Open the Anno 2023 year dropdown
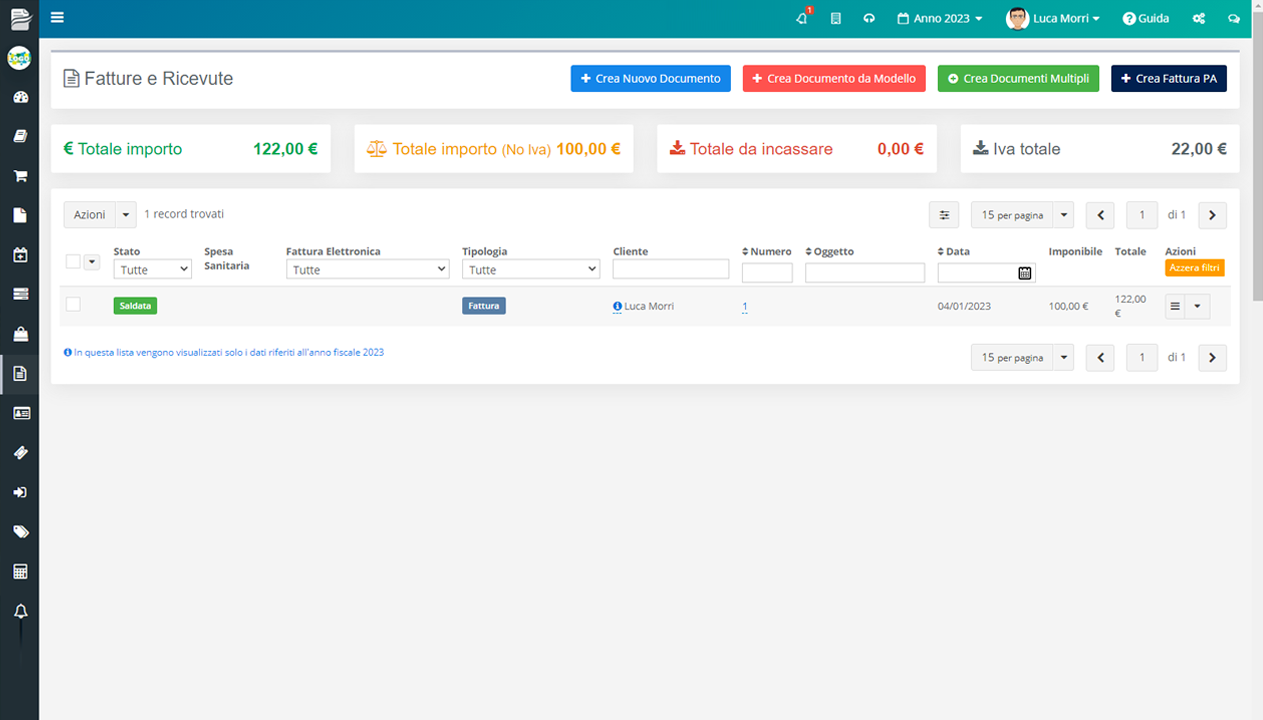1263x720 pixels. [939, 18]
